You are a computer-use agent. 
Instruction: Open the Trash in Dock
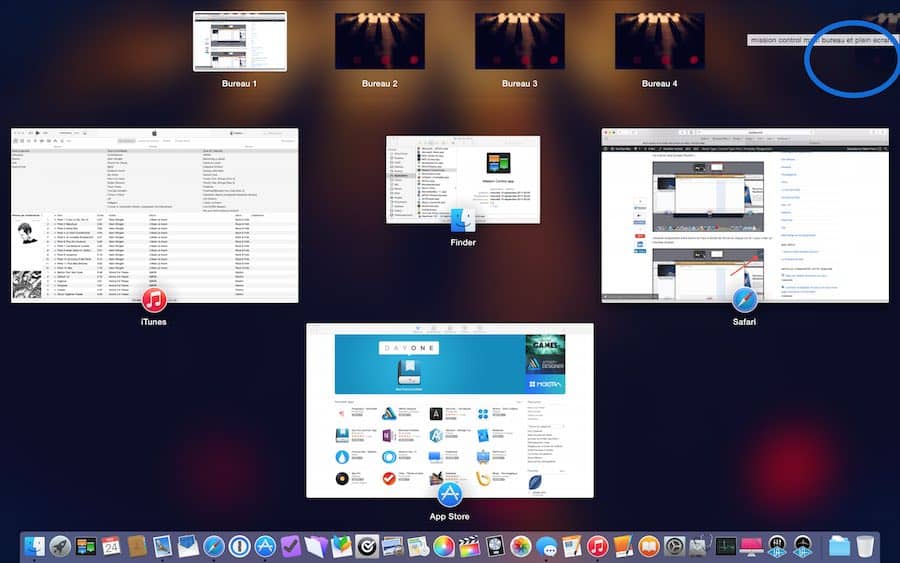(x=865, y=546)
